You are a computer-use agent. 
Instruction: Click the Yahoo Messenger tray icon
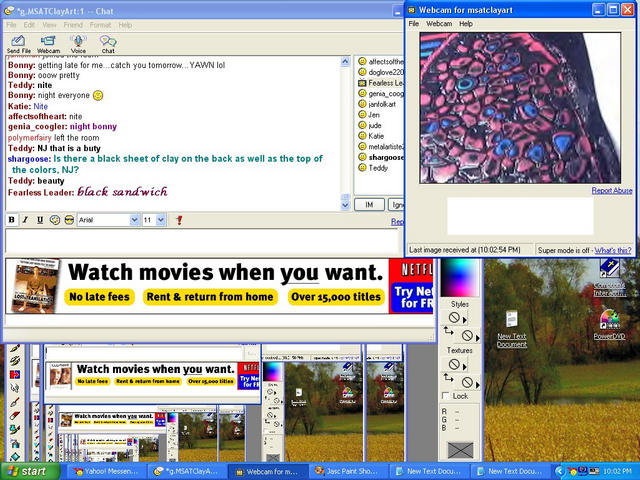click(x=573, y=471)
